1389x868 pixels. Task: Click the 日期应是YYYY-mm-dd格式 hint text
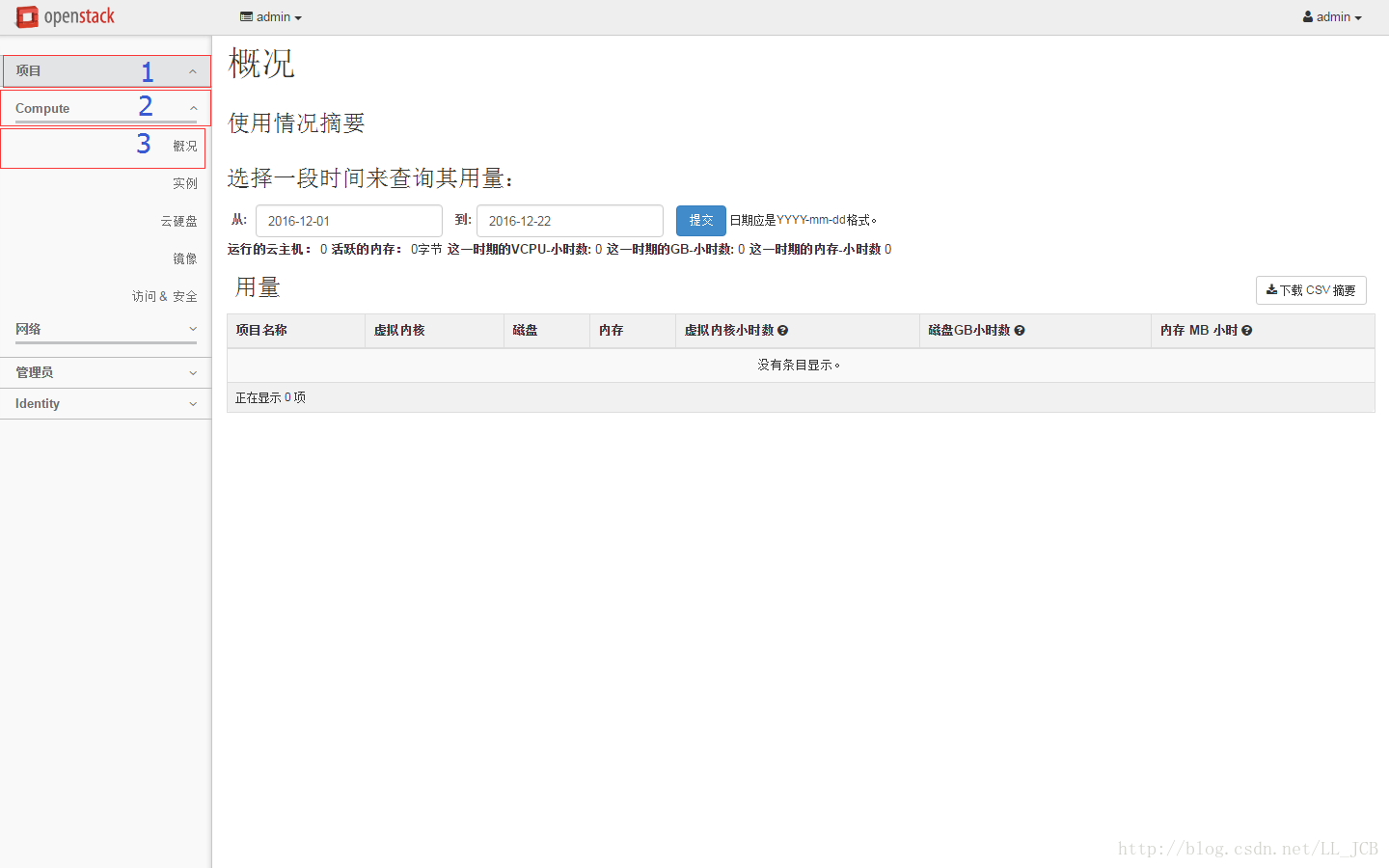[803, 220]
